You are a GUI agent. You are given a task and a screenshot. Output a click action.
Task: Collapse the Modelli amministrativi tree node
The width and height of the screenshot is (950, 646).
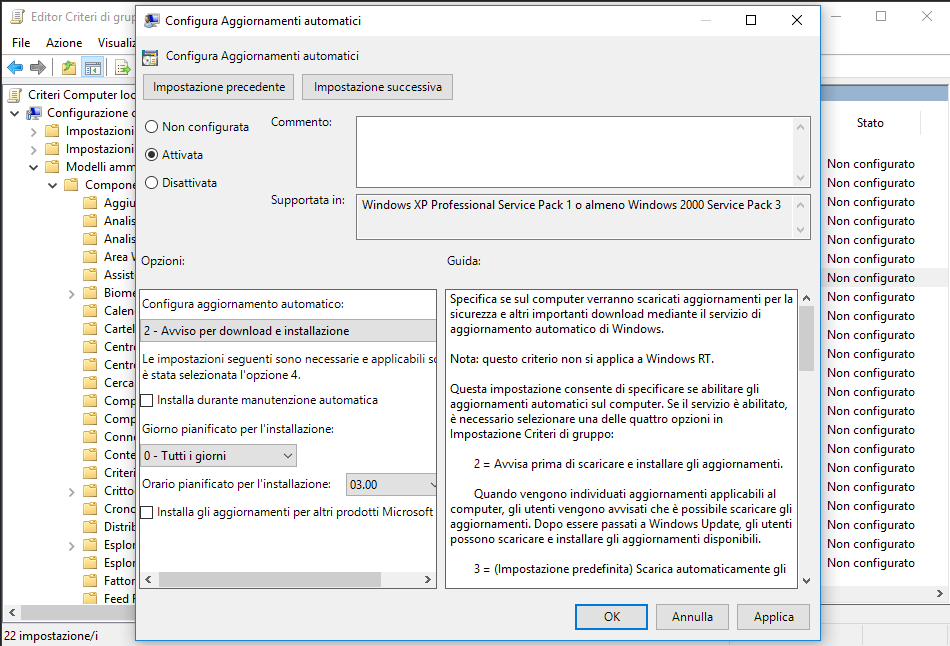click(x=33, y=167)
